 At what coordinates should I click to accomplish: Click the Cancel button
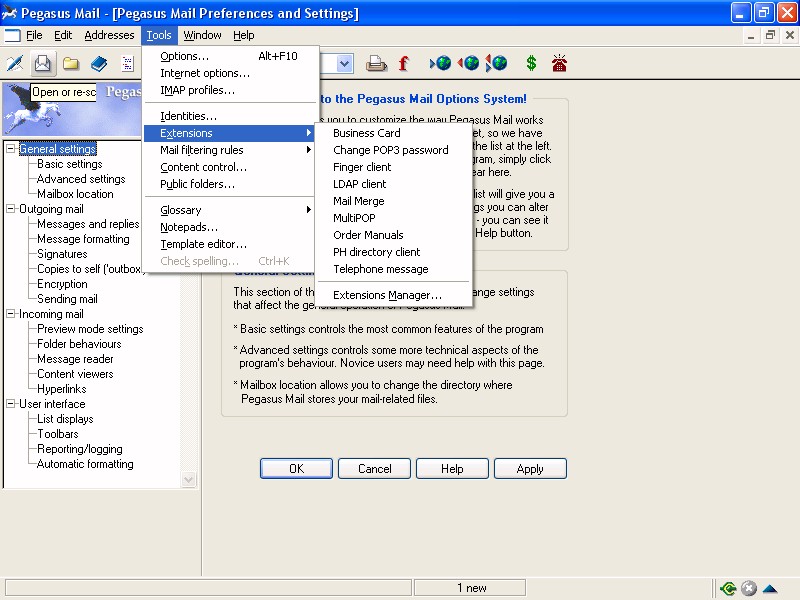point(374,468)
